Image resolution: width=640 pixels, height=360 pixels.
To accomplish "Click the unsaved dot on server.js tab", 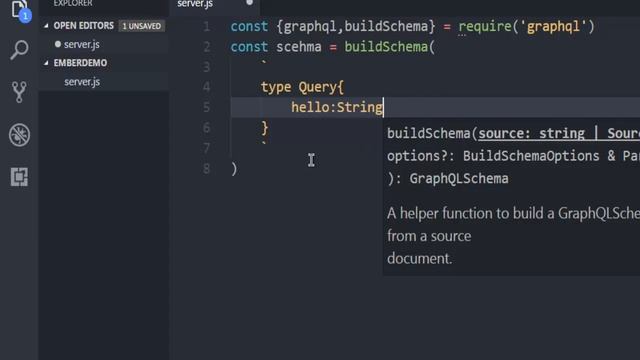I will (249, 2).
